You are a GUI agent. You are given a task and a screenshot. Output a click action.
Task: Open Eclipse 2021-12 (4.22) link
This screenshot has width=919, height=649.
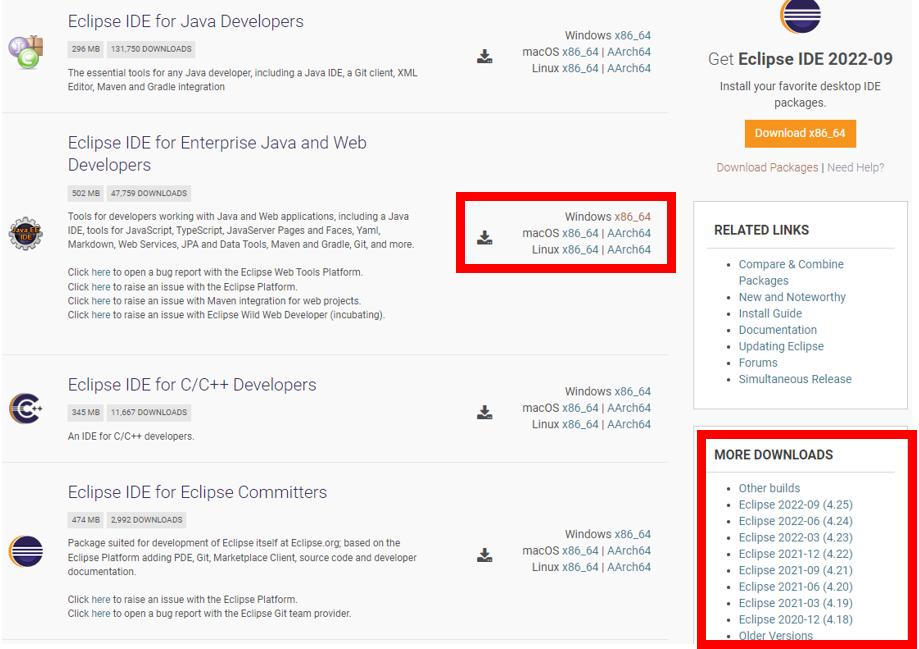[x=795, y=554]
